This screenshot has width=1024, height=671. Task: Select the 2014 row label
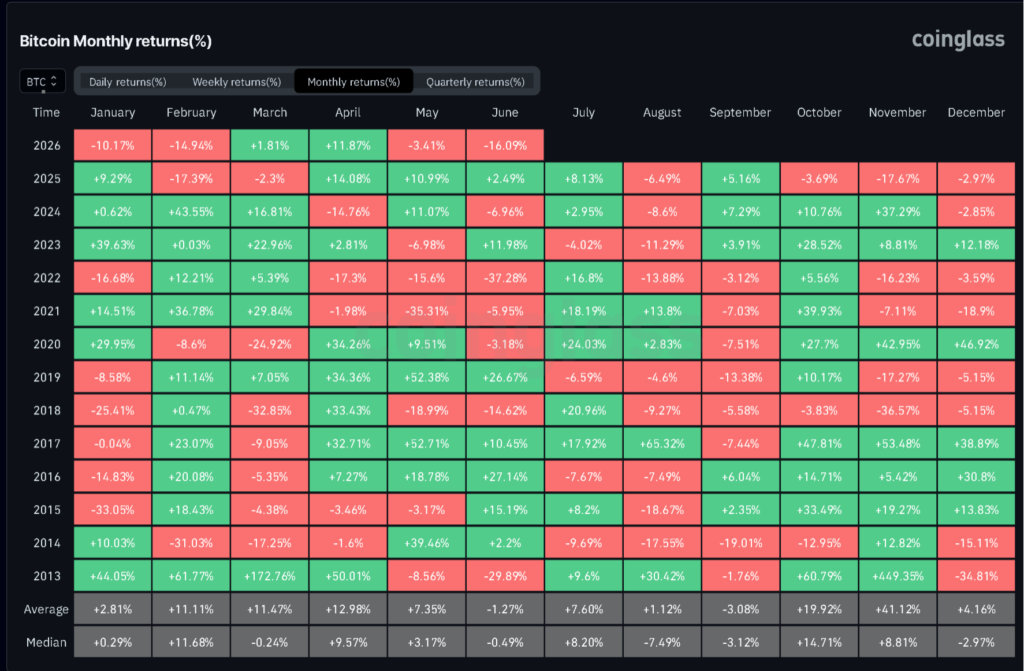47,543
